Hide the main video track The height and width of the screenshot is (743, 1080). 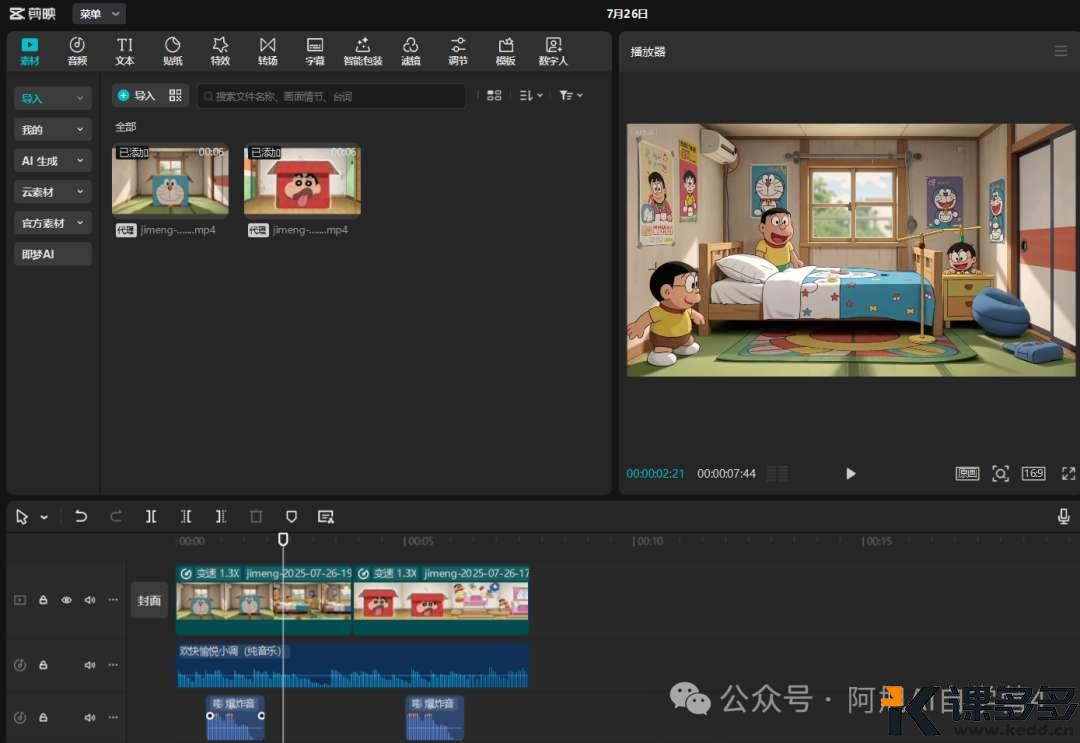[x=66, y=600]
